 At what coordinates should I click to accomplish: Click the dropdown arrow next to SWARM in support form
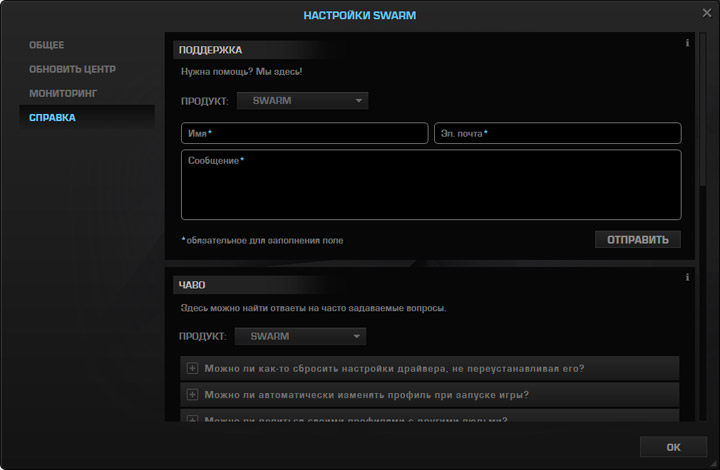pos(359,101)
